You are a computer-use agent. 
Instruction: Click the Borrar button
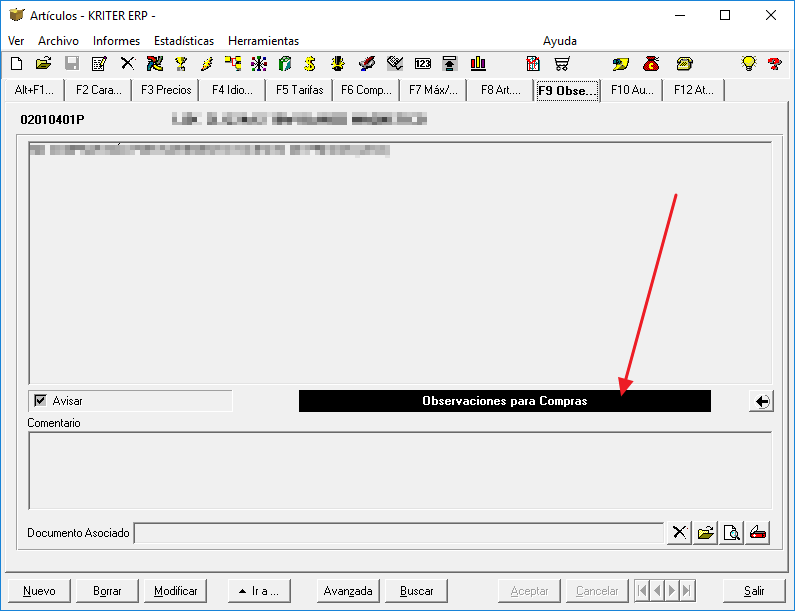coord(107,591)
